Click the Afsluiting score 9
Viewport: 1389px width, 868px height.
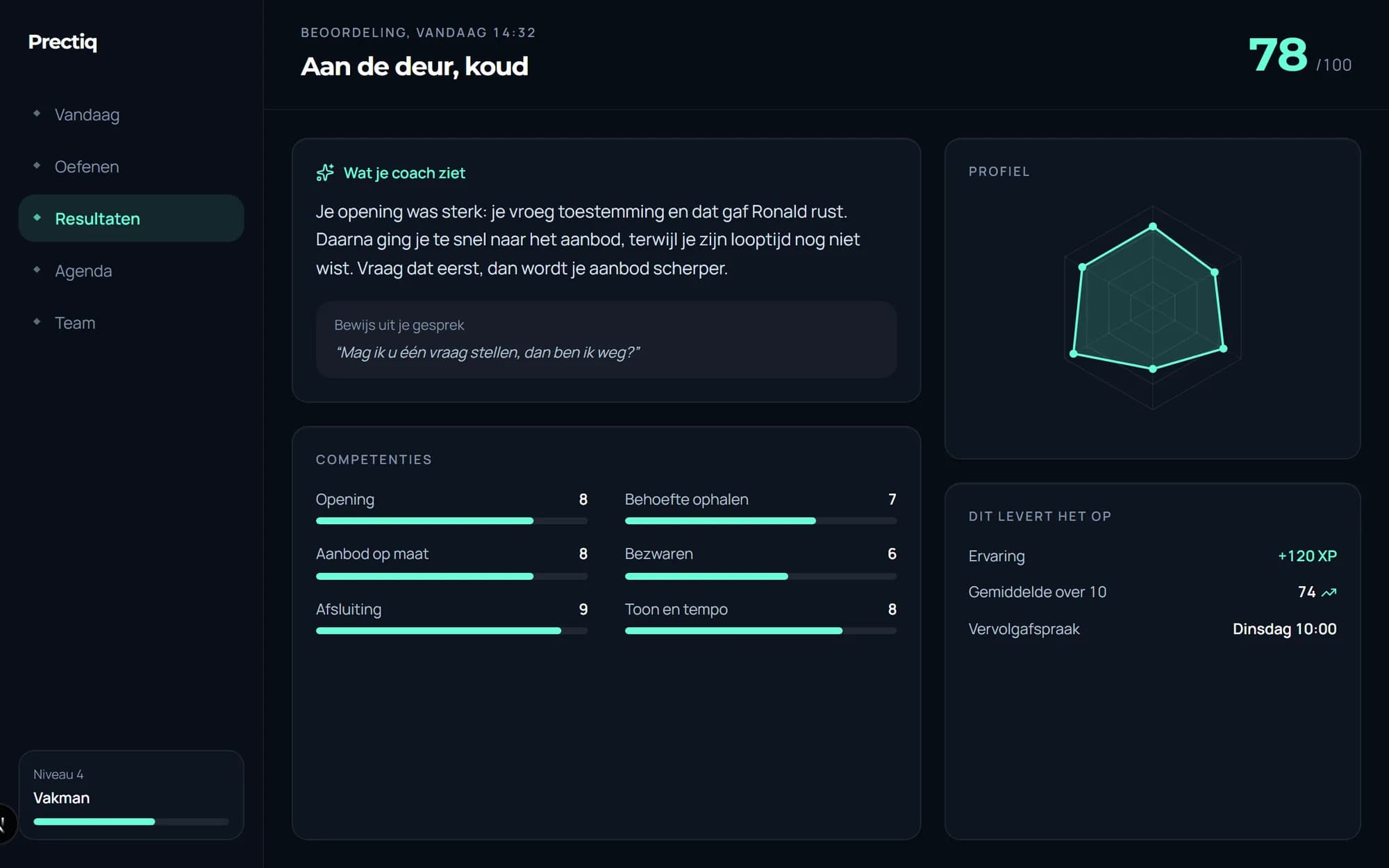pos(583,609)
